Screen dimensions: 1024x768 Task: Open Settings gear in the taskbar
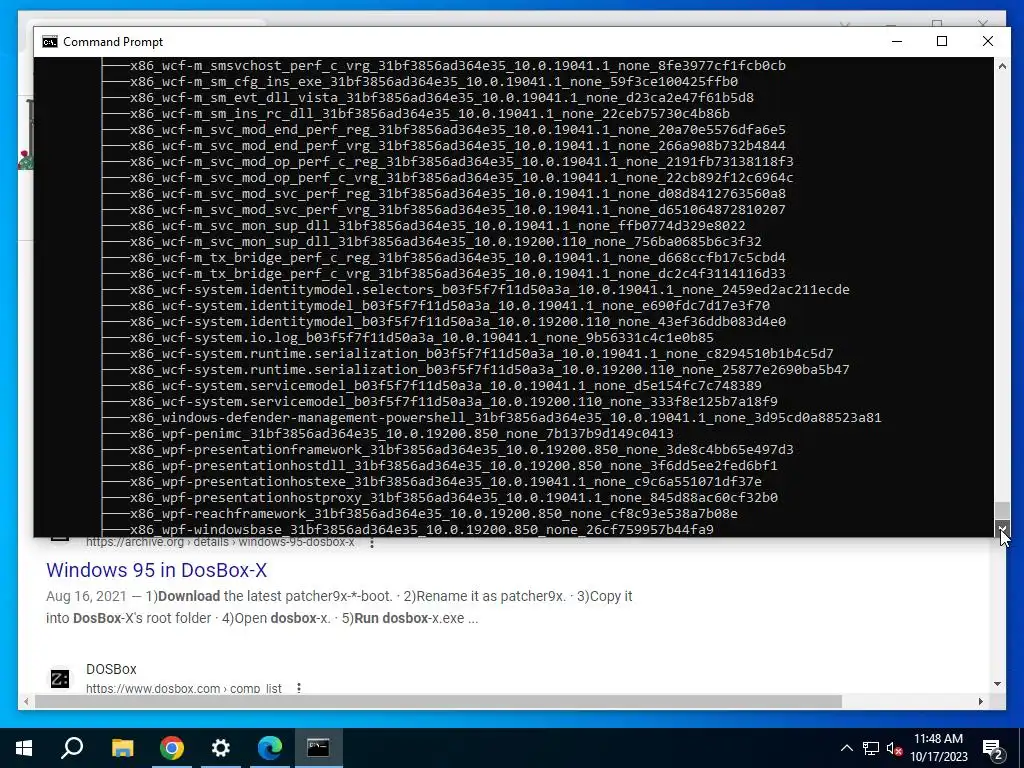pos(221,748)
